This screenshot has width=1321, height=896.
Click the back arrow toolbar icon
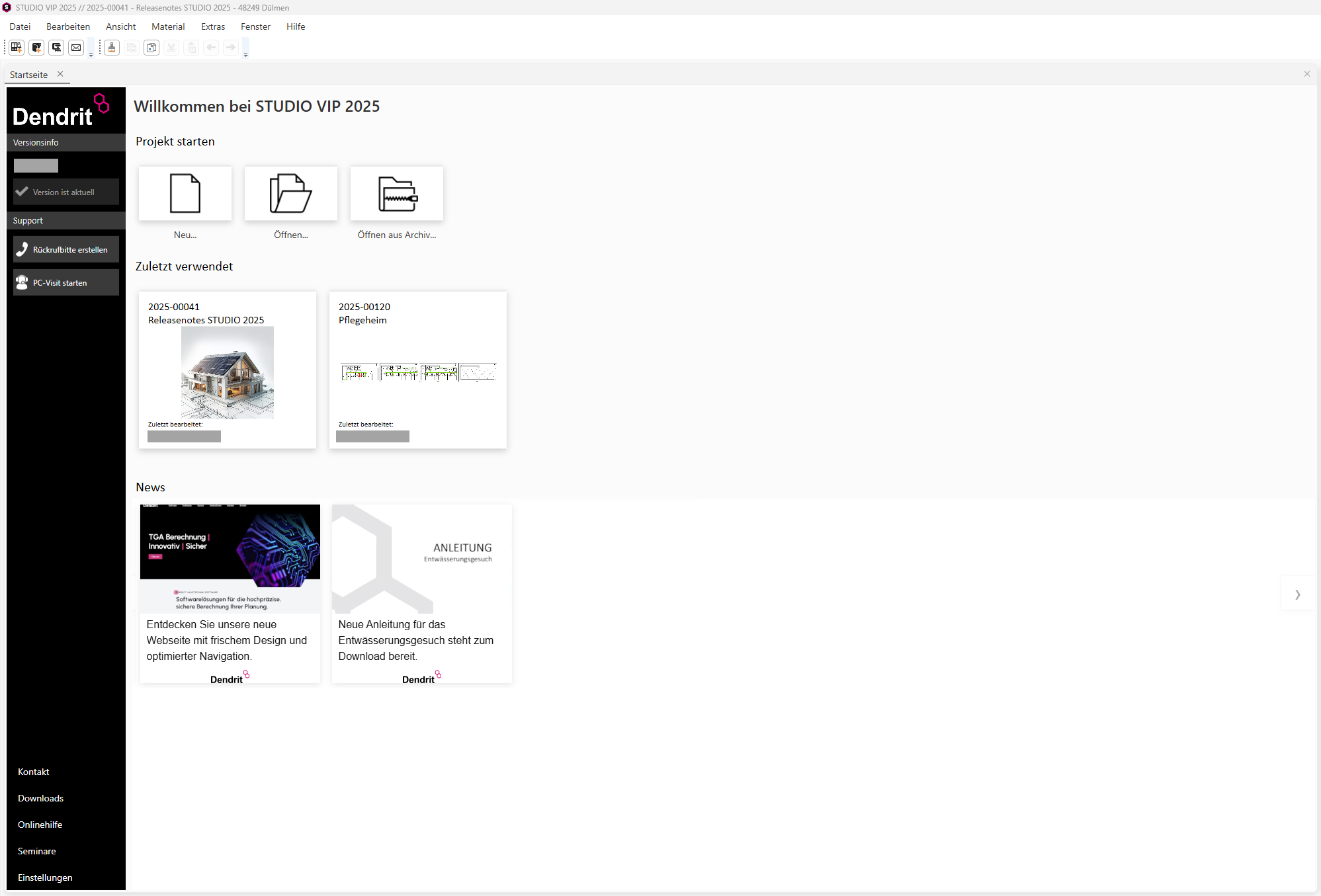(211, 48)
